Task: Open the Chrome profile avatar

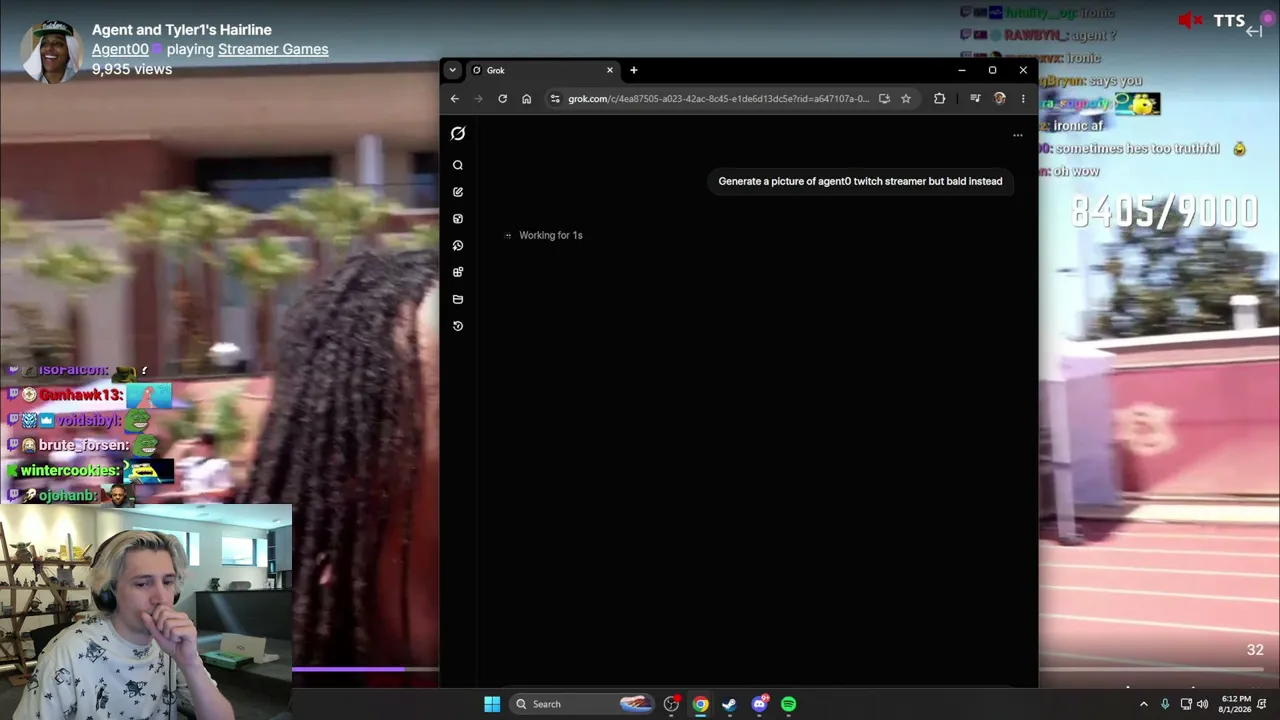Action: pyautogui.click(x=999, y=99)
